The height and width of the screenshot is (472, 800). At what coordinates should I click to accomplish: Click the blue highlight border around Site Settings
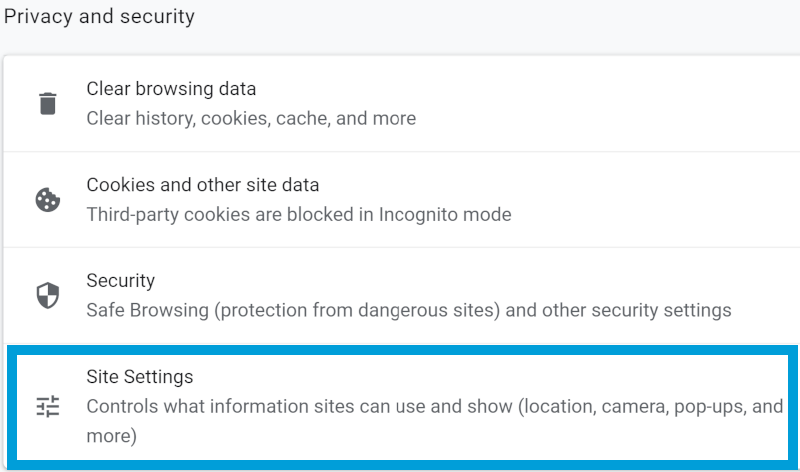point(400,348)
